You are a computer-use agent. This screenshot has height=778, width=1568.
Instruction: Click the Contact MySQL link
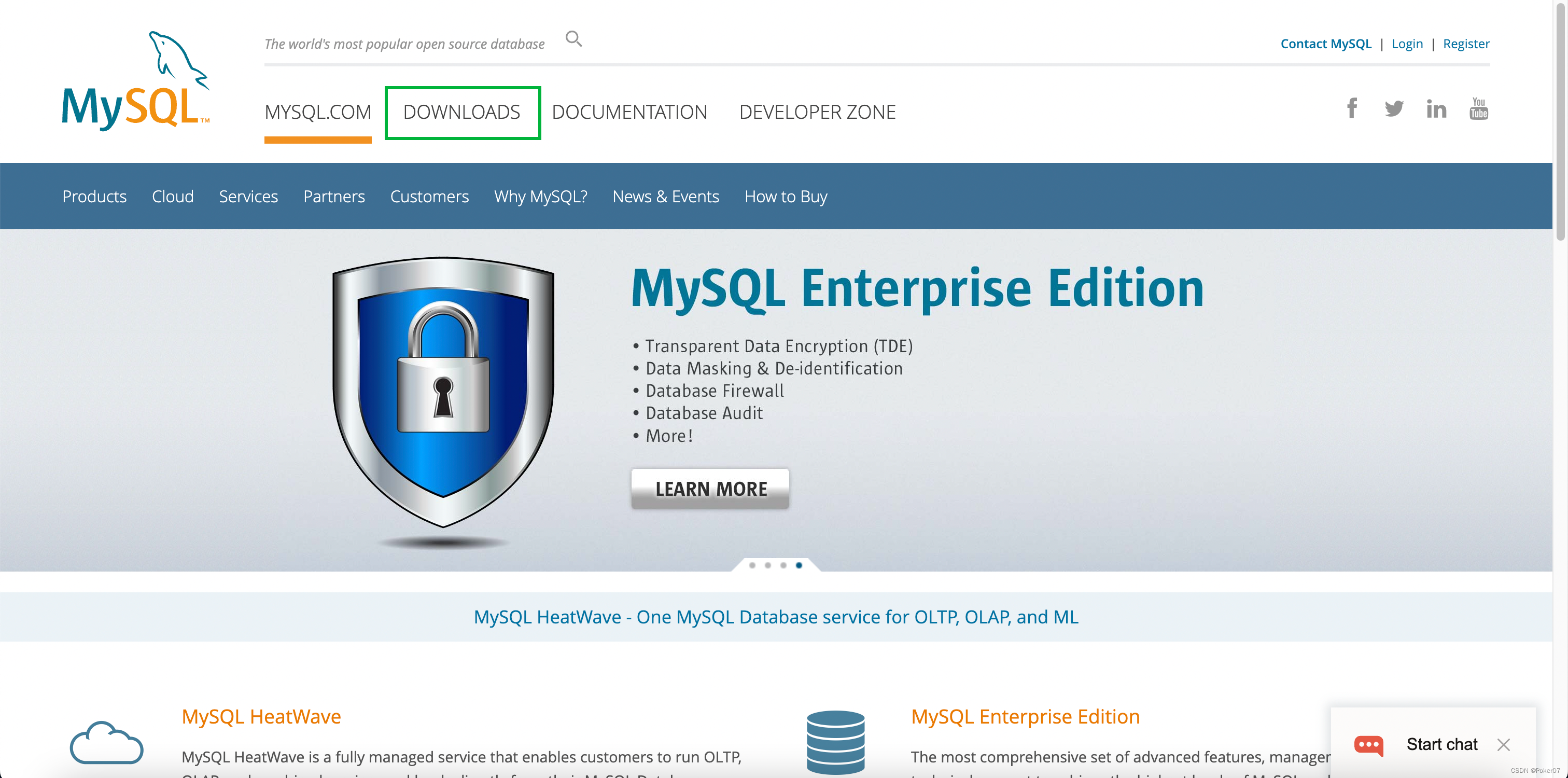[1326, 44]
